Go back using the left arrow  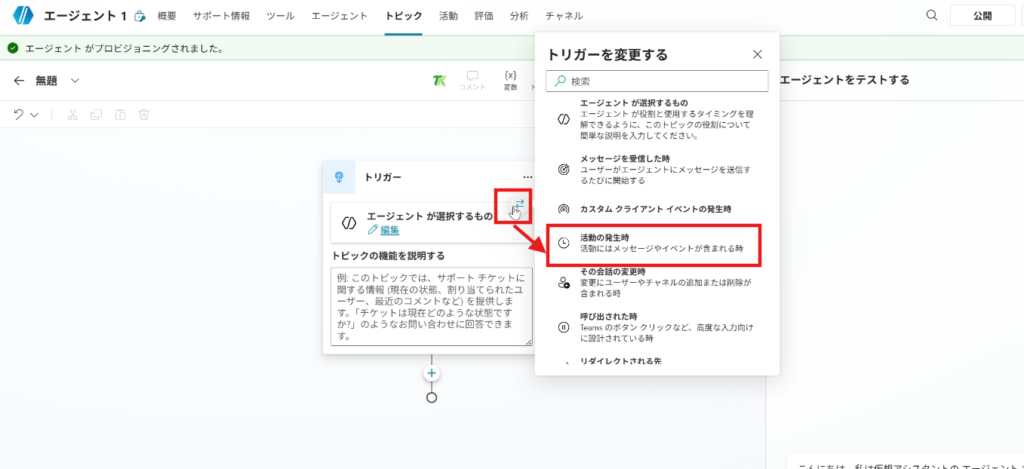18,81
